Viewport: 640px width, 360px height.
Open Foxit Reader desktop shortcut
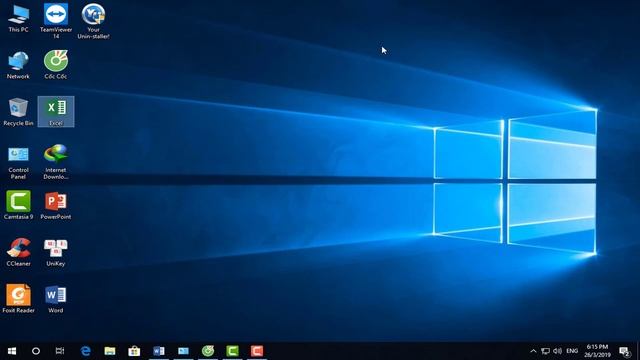point(18,299)
